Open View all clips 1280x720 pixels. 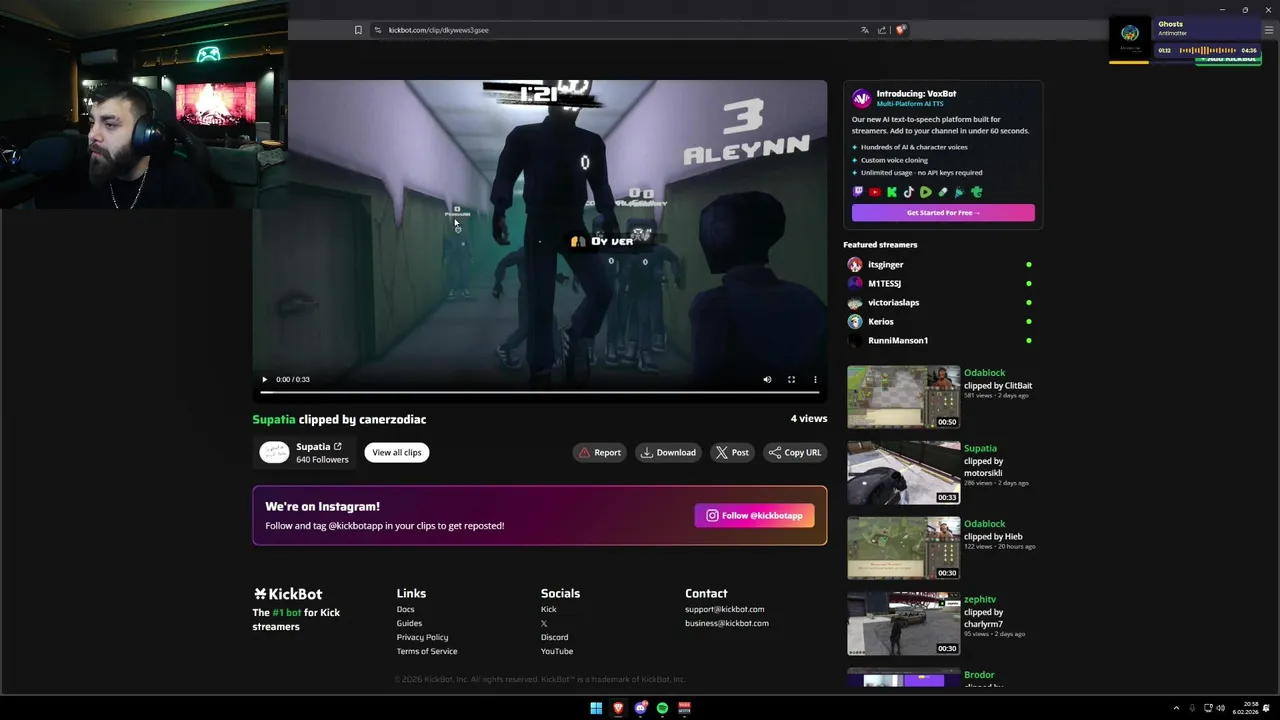pyautogui.click(x=397, y=453)
